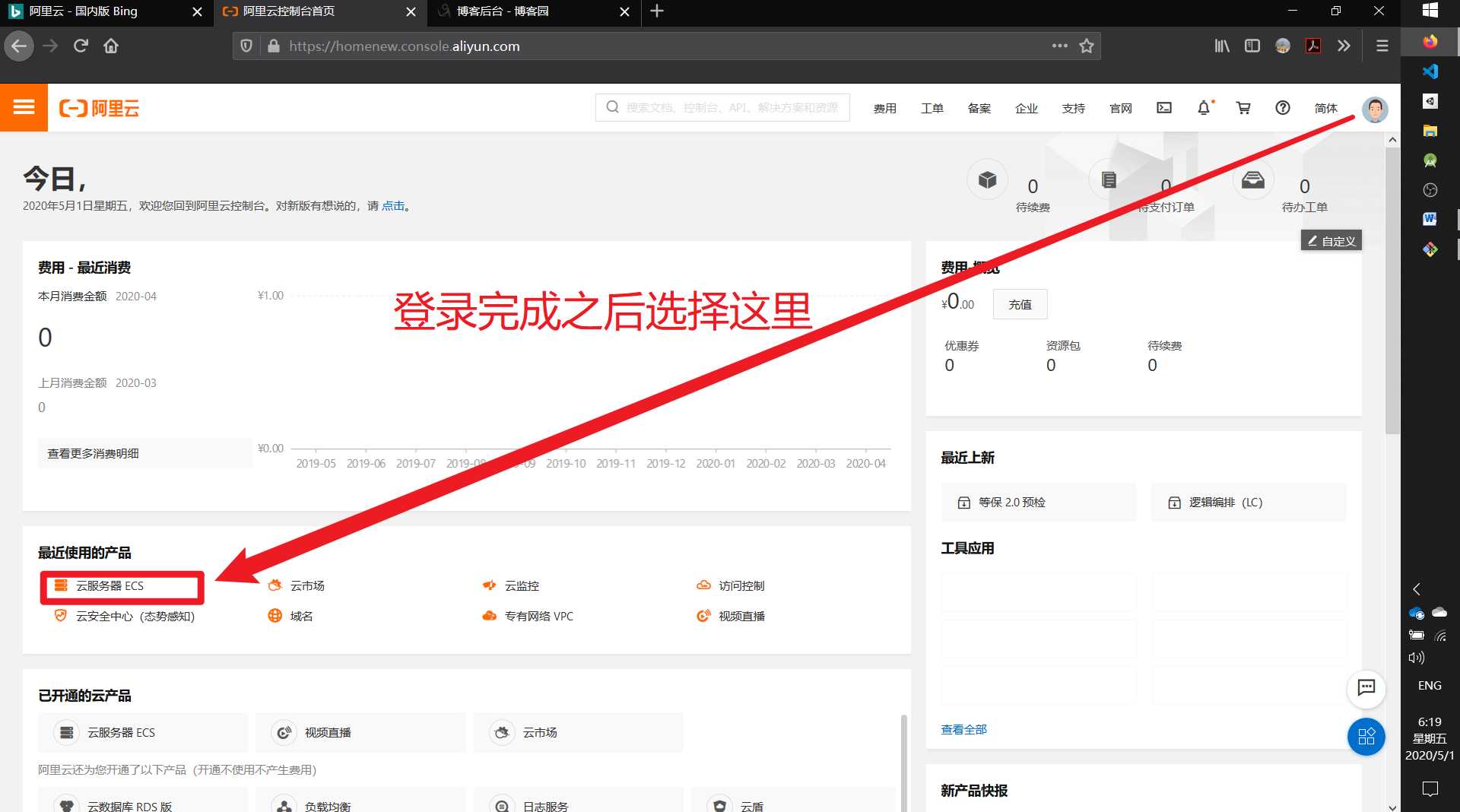The image size is (1460, 812).
Task: Show more toolbar extensions chevron
Action: coord(1344,46)
